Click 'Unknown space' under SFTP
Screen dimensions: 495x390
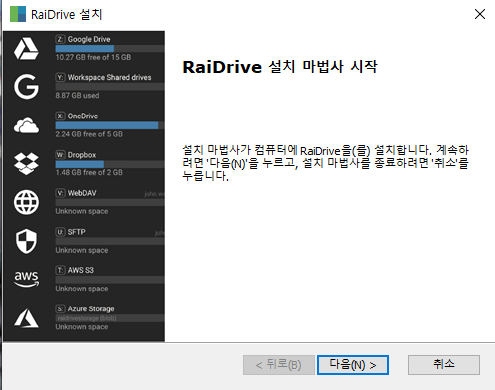pos(82,250)
